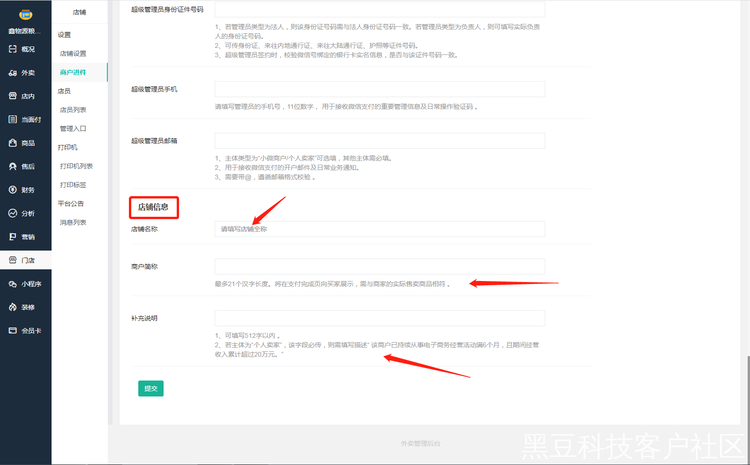Click the 打印机 submenu heading
This screenshot has height=465, width=750.
tap(67, 147)
